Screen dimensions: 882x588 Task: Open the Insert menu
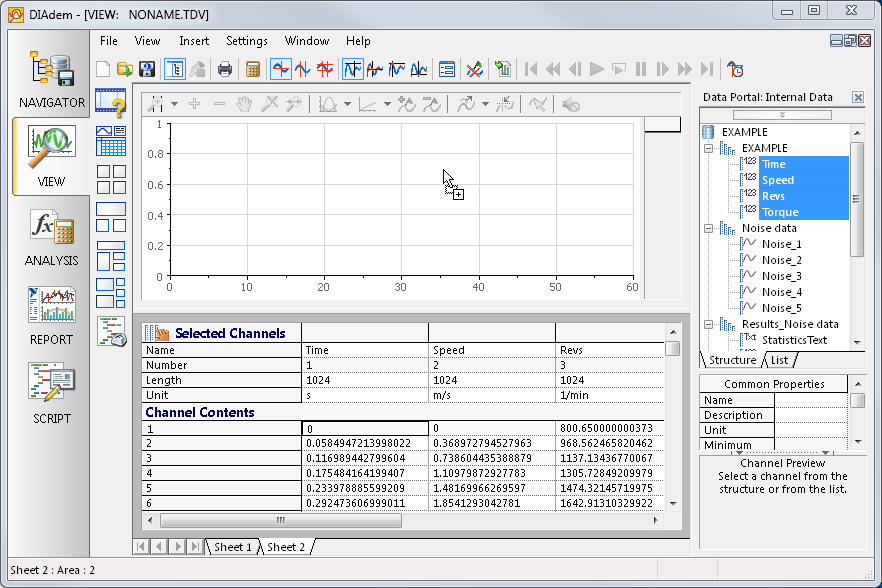(x=194, y=41)
